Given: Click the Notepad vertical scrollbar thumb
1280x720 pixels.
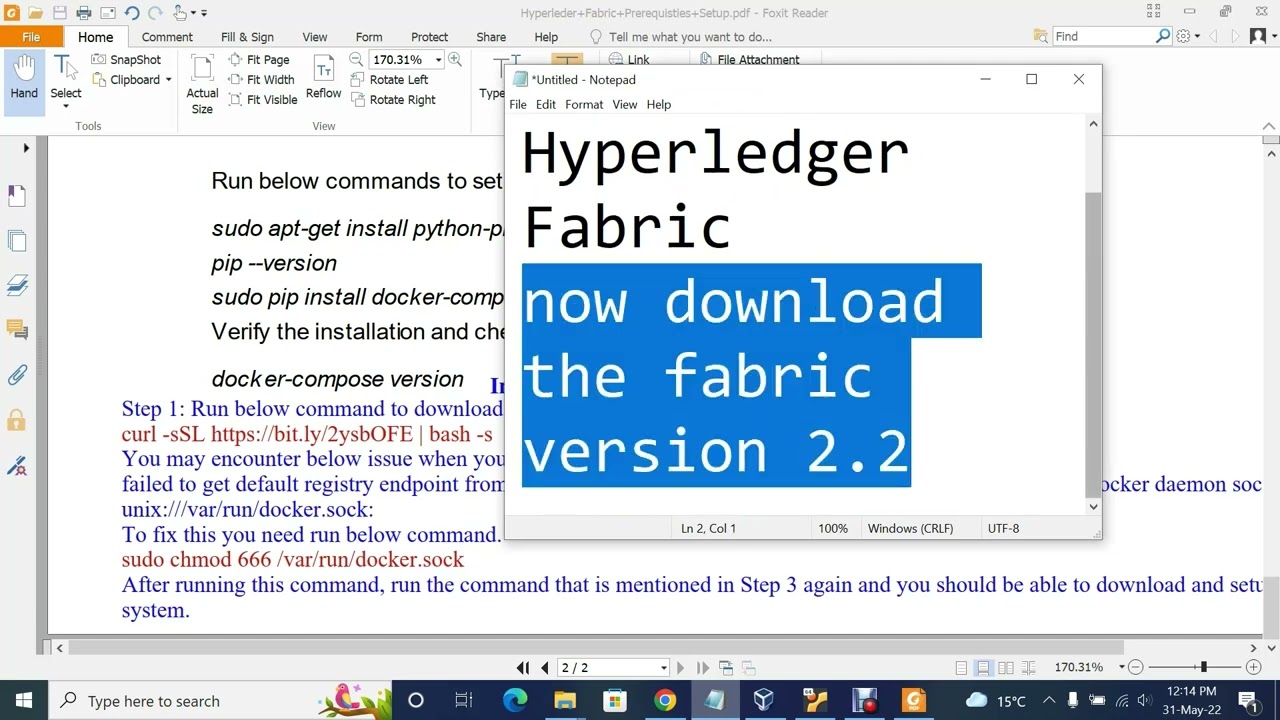Looking at the screenshot, I should pyautogui.click(x=1093, y=343).
